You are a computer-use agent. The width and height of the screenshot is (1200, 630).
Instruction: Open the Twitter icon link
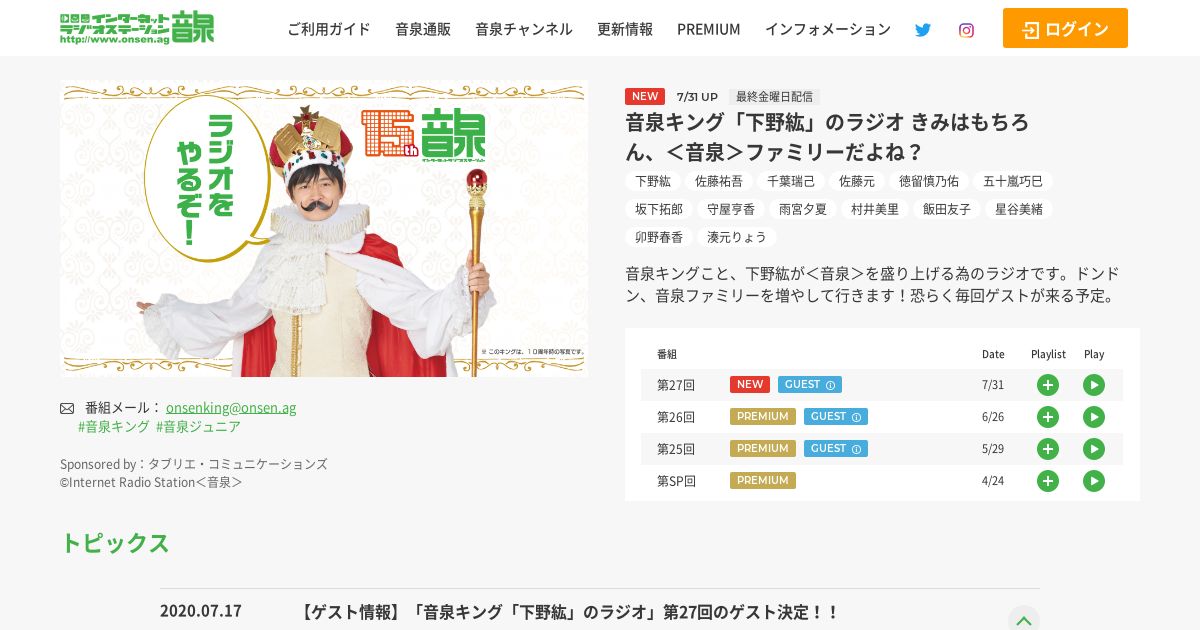point(923,30)
